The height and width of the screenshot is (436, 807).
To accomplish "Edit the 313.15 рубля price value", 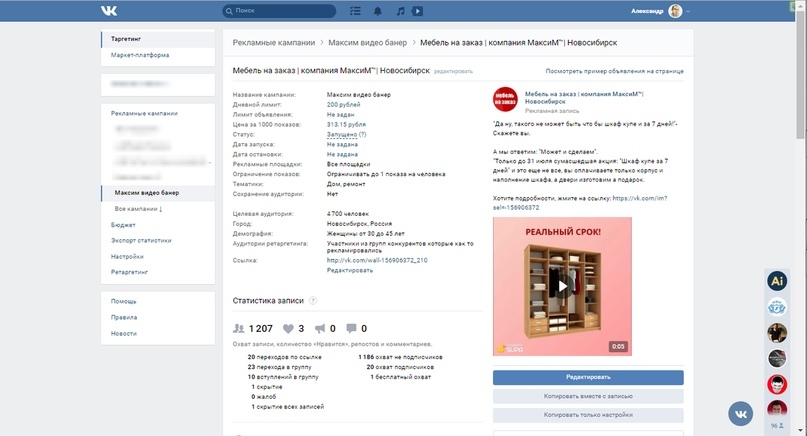I will 346,125.
